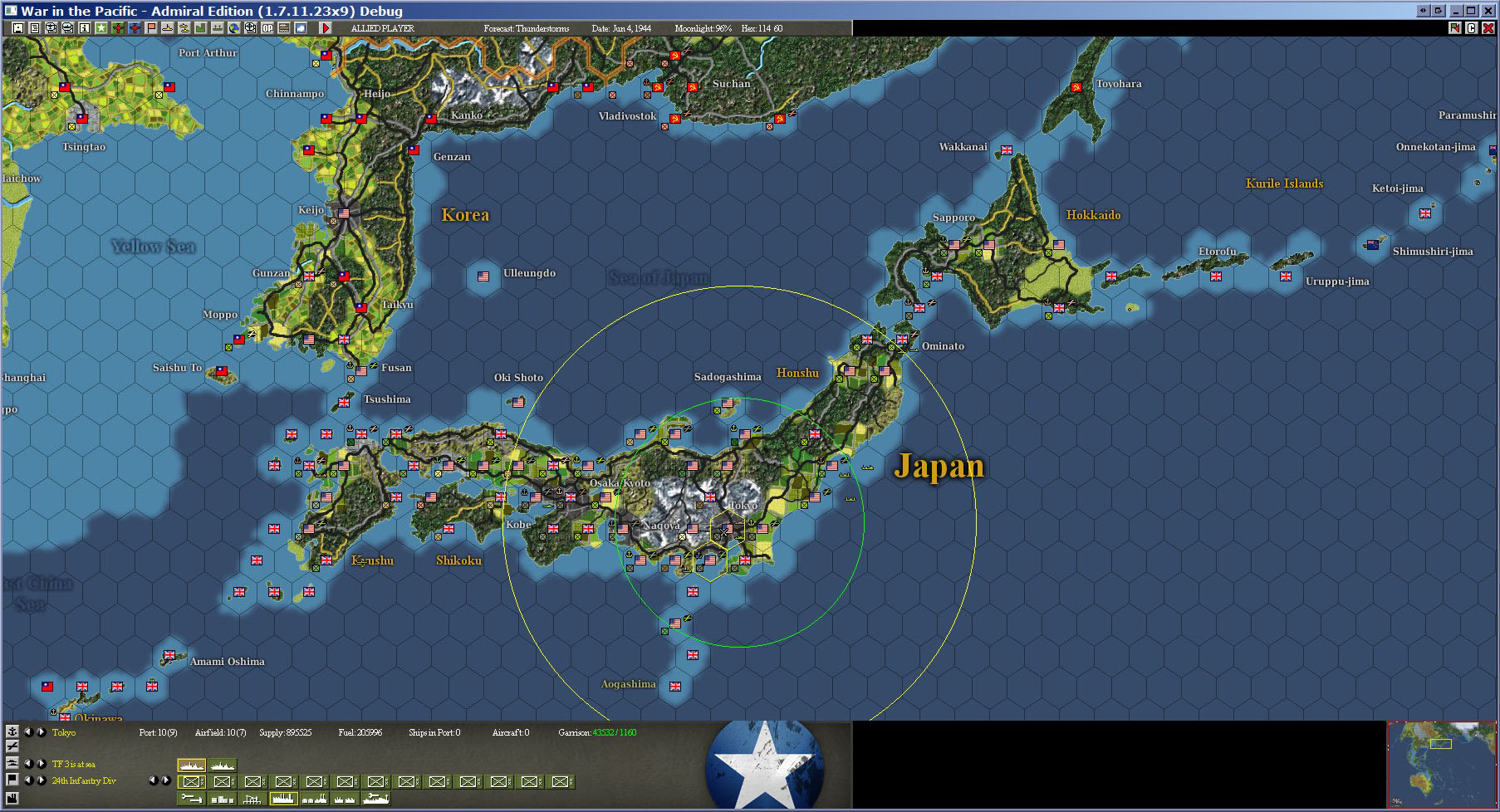
Task: Click the red X icon below the title bar
Action: pyautogui.click(x=1488, y=28)
